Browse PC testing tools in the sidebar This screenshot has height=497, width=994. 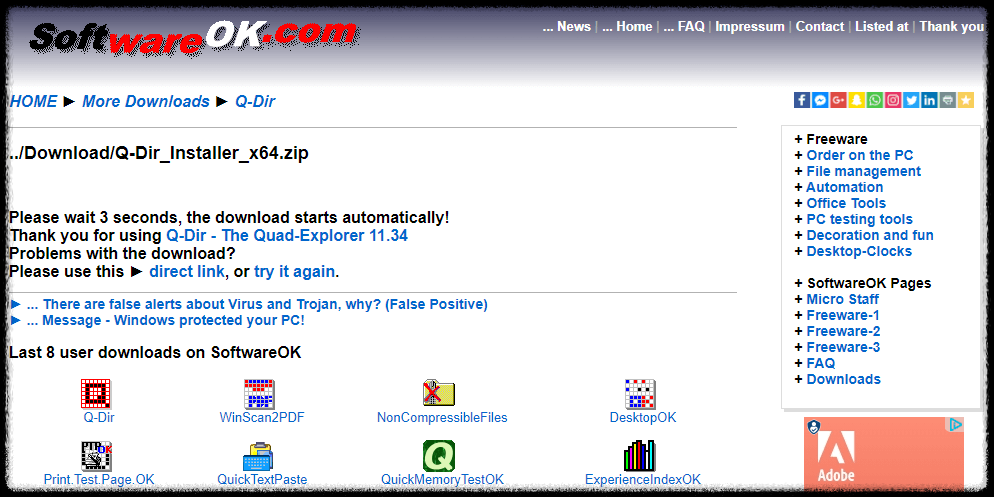pos(860,219)
